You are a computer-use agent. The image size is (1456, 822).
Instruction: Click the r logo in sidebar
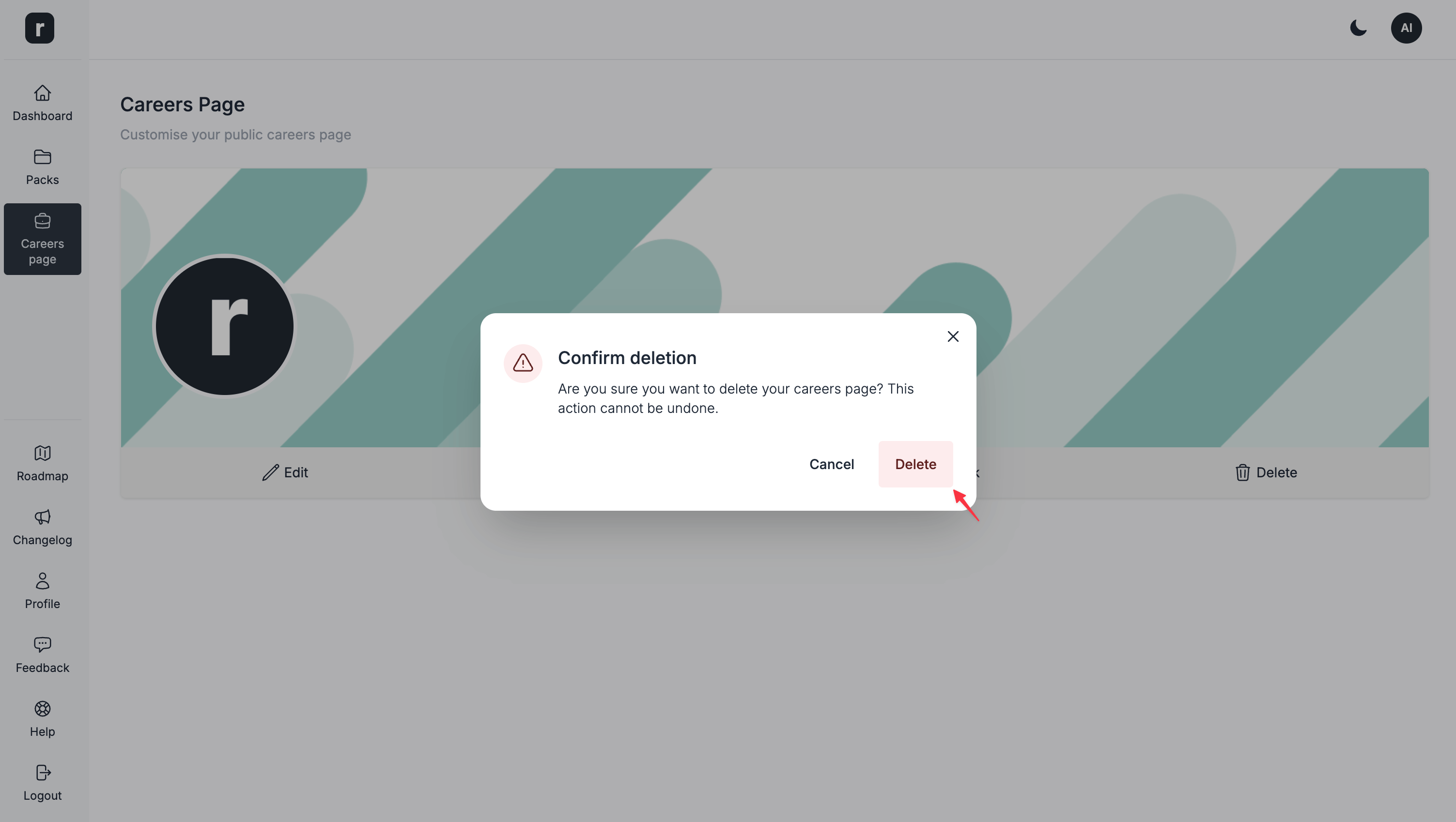click(x=40, y=28)
